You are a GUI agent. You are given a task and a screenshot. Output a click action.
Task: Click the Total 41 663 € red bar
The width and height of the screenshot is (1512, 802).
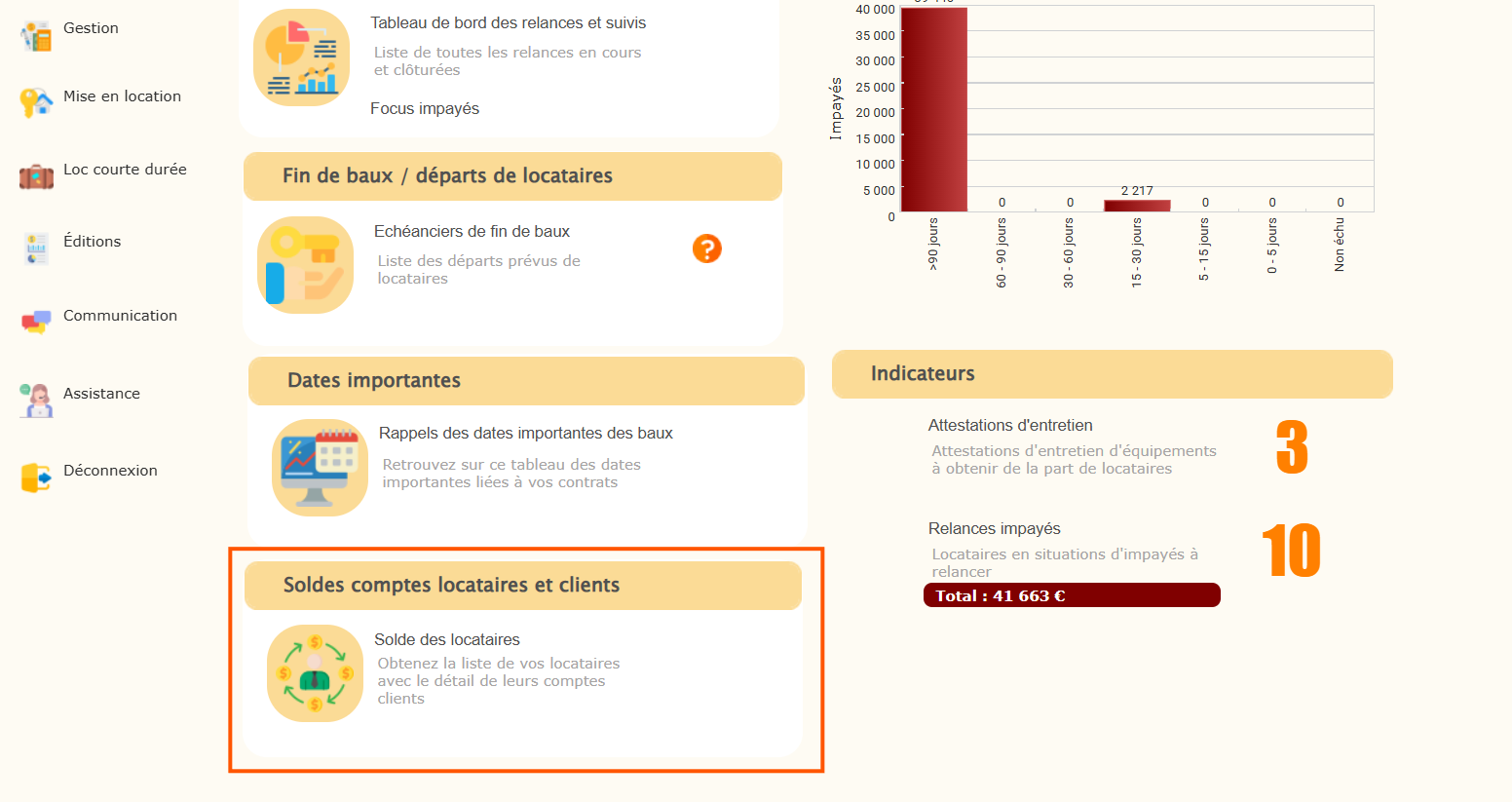click(1072, 595)
